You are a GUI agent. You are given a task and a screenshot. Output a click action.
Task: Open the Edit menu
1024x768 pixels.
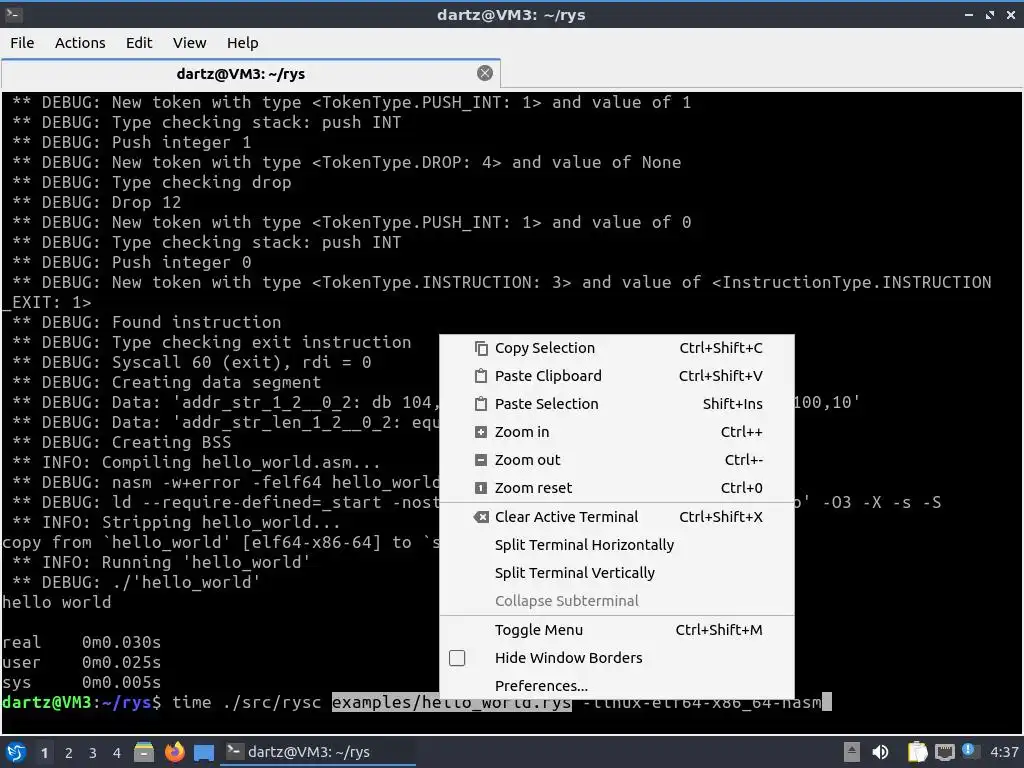138,43
